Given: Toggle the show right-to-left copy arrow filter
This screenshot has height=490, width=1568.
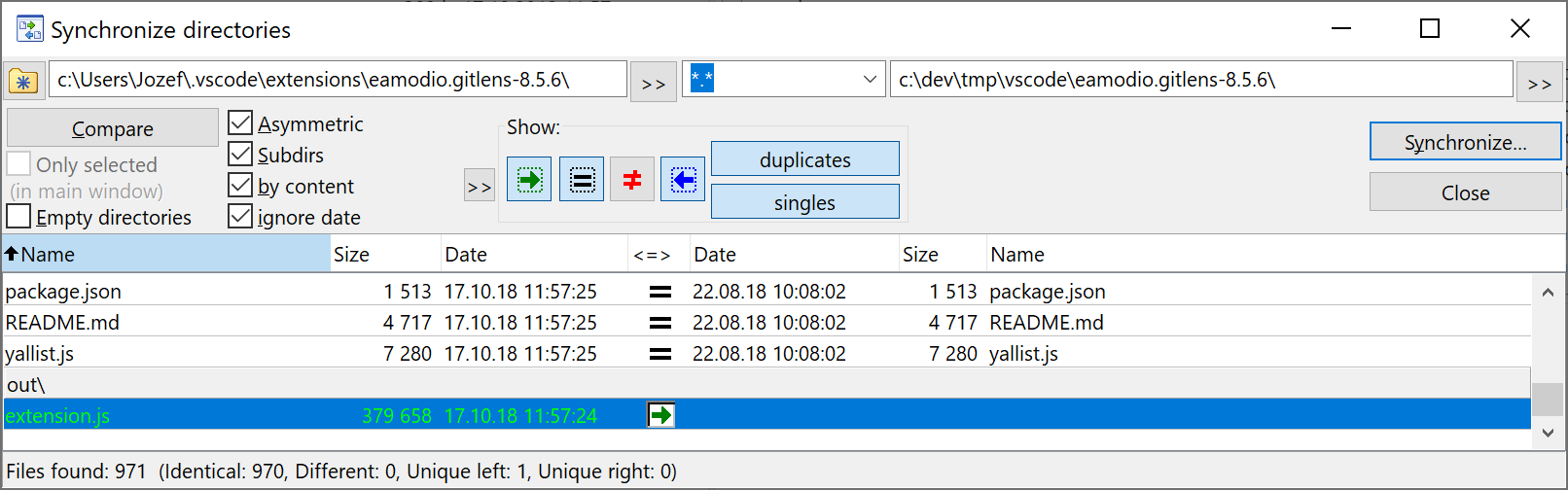Looking at the screenshot, I should click(683, 179).
